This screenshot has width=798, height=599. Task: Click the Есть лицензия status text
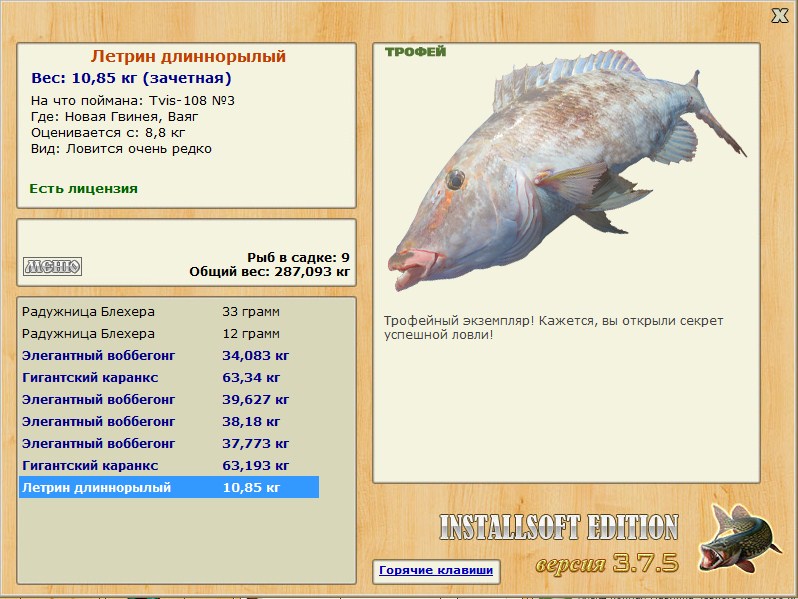[83, 188]
